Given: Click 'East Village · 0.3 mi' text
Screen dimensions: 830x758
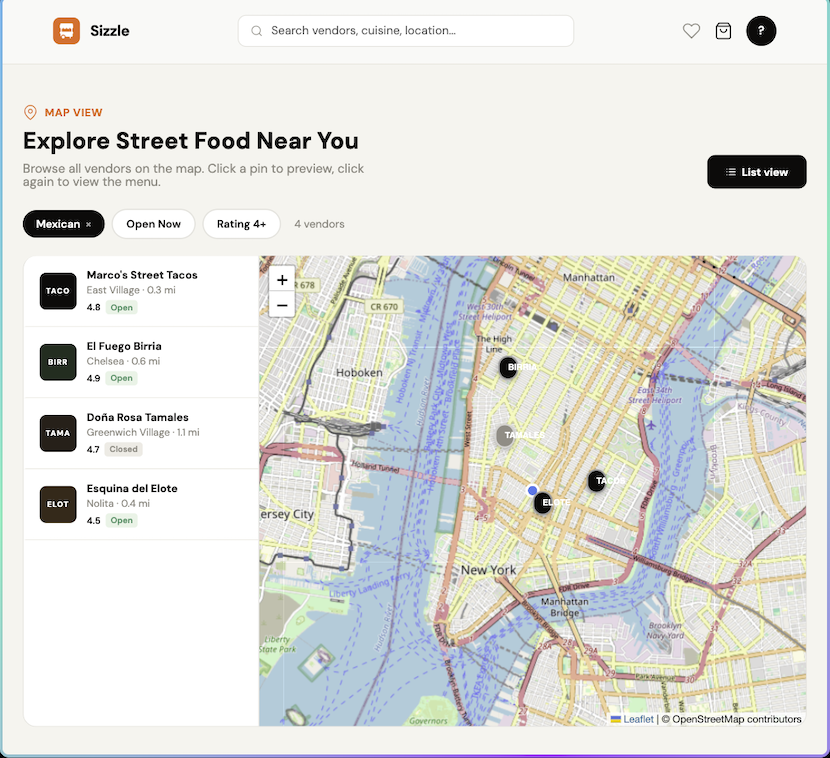Looking at the screenshot, I should pyautogui.click(x=131, y=290).
